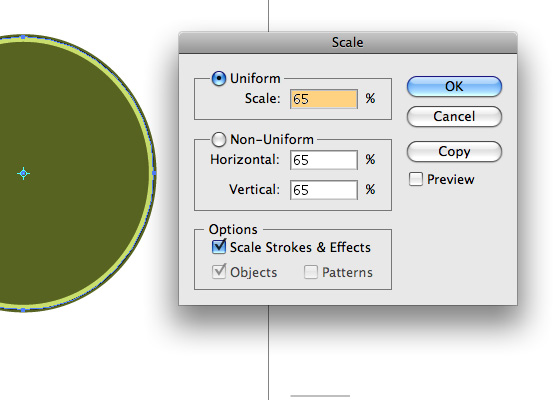Click the Scale dialog title bar
The image size is (560, 400).
click(x=348, y=42)
